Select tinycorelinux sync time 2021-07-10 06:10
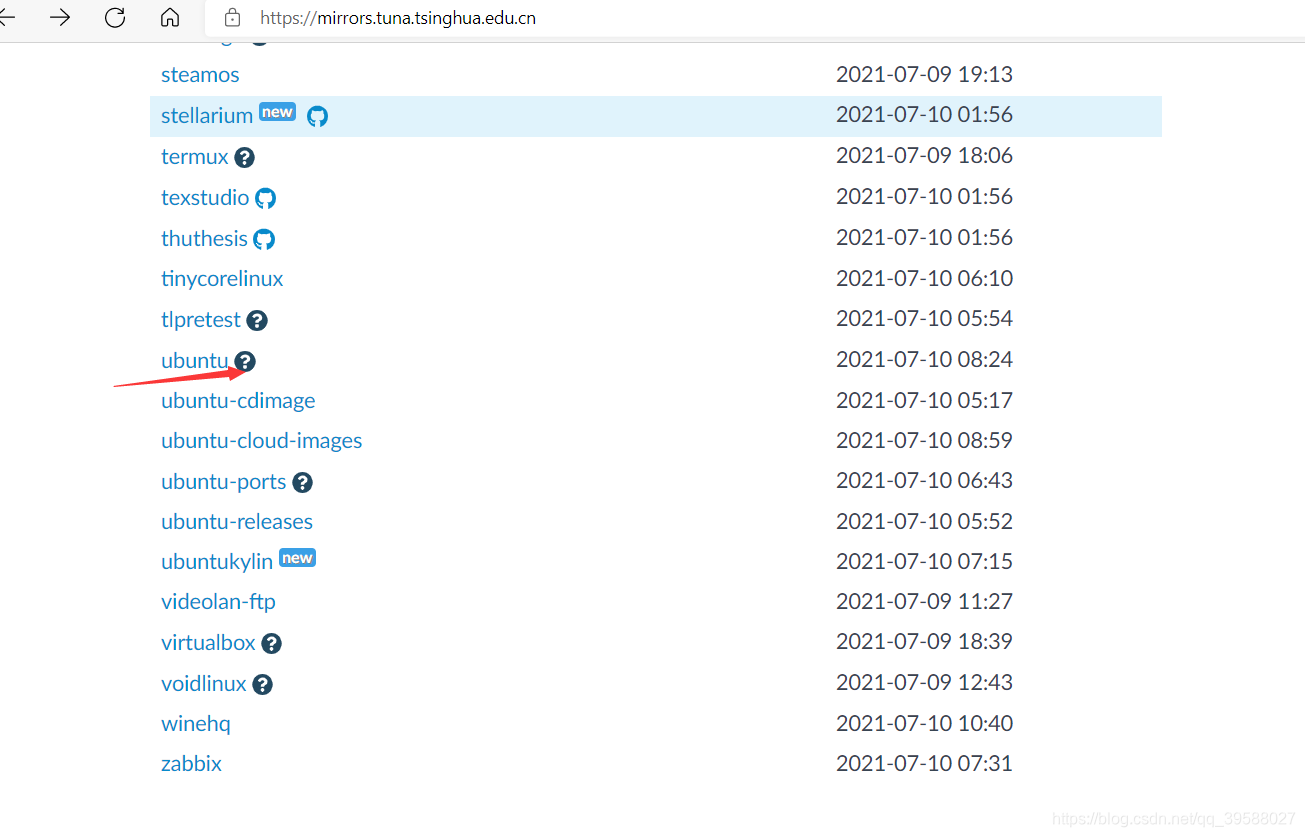The image size is (1305, 837). [x=924, y=277]
